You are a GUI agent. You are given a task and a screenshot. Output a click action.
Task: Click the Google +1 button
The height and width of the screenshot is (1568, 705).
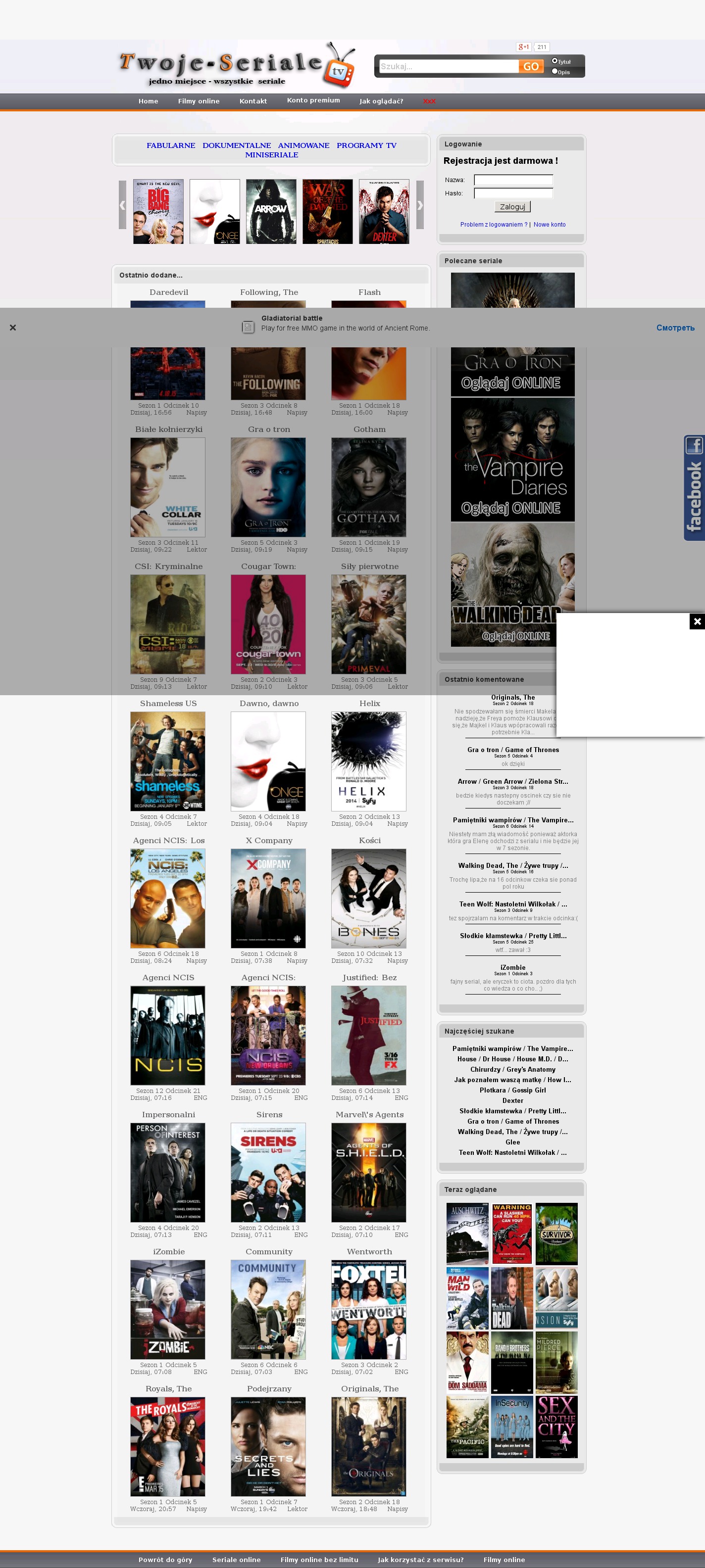[524, 47]
